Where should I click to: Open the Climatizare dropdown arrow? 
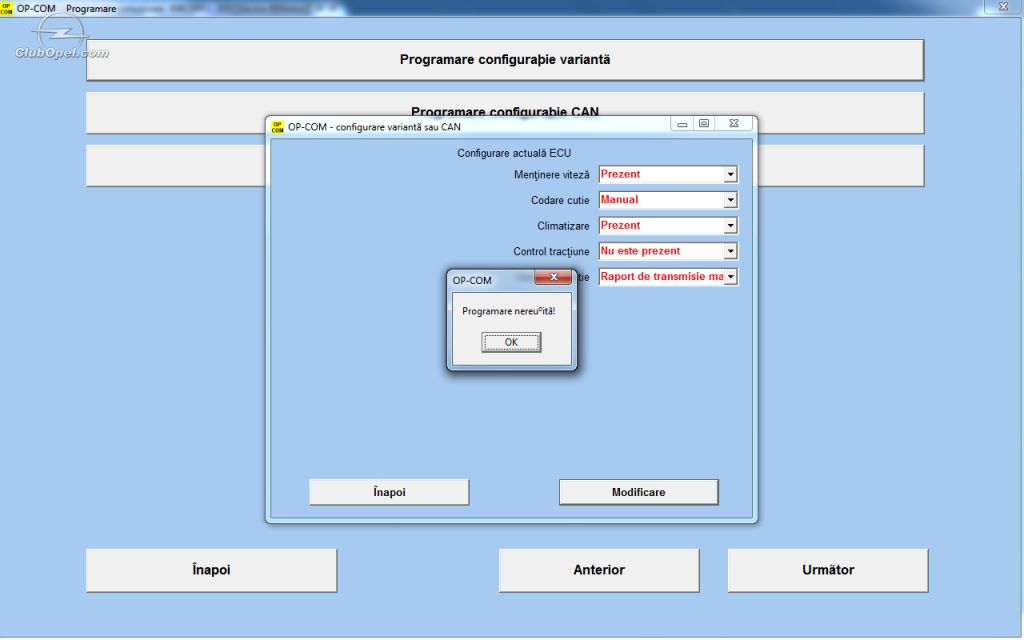[x=731, y=225]
